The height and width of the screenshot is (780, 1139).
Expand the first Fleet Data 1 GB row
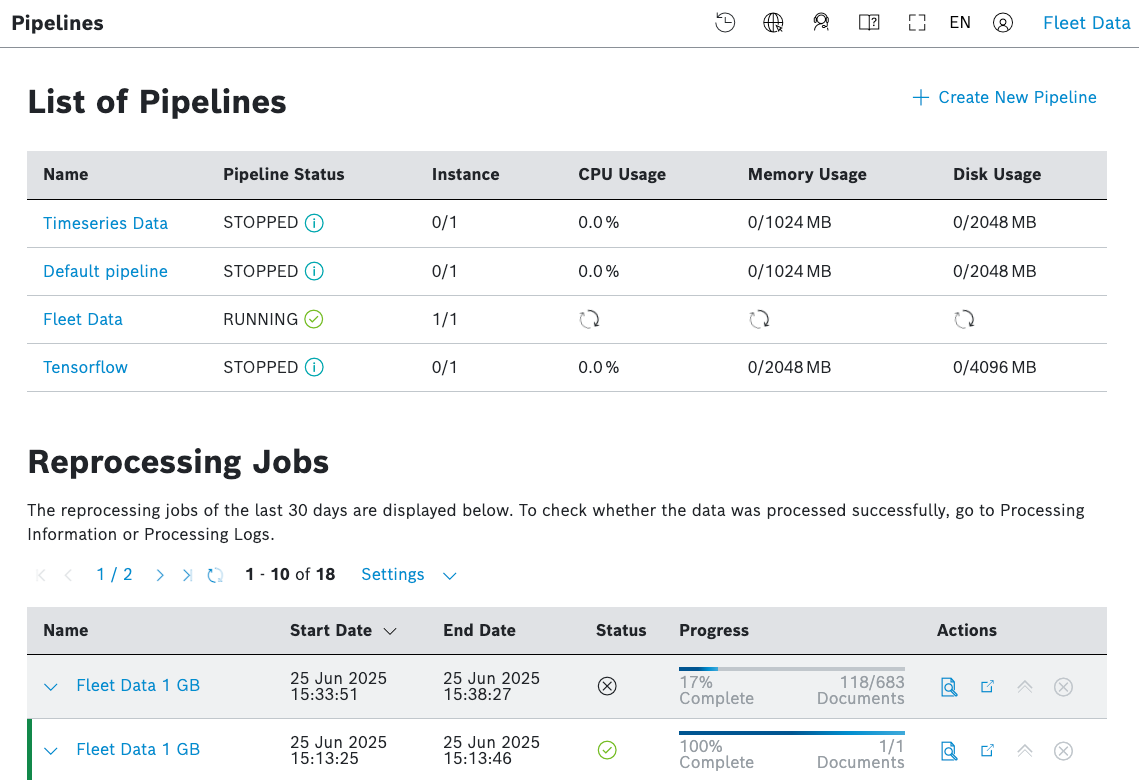tap(51, 687)
